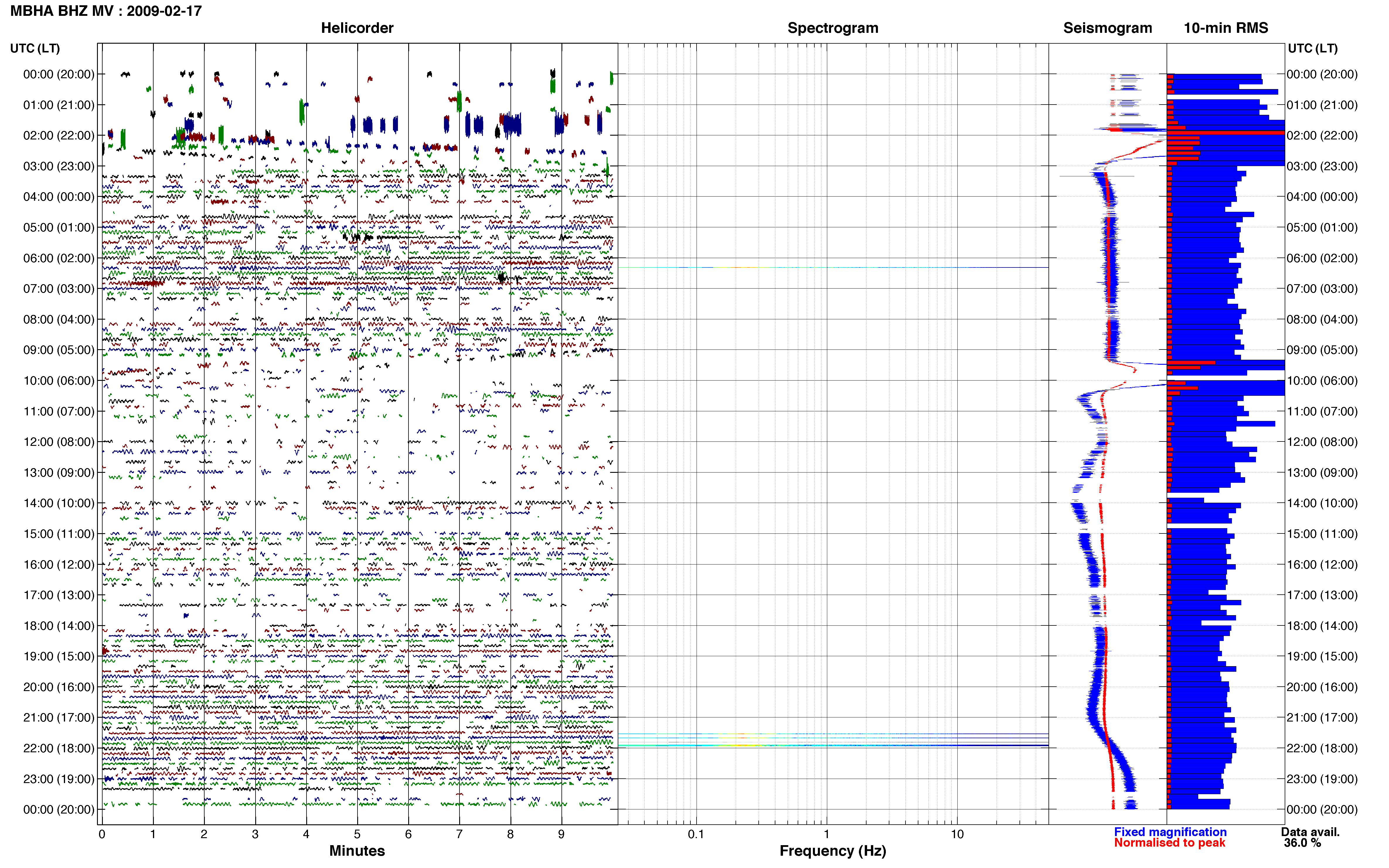Click tick "9" on the Minutes axis
The image size is (1389, 868).
click(561, 834)
